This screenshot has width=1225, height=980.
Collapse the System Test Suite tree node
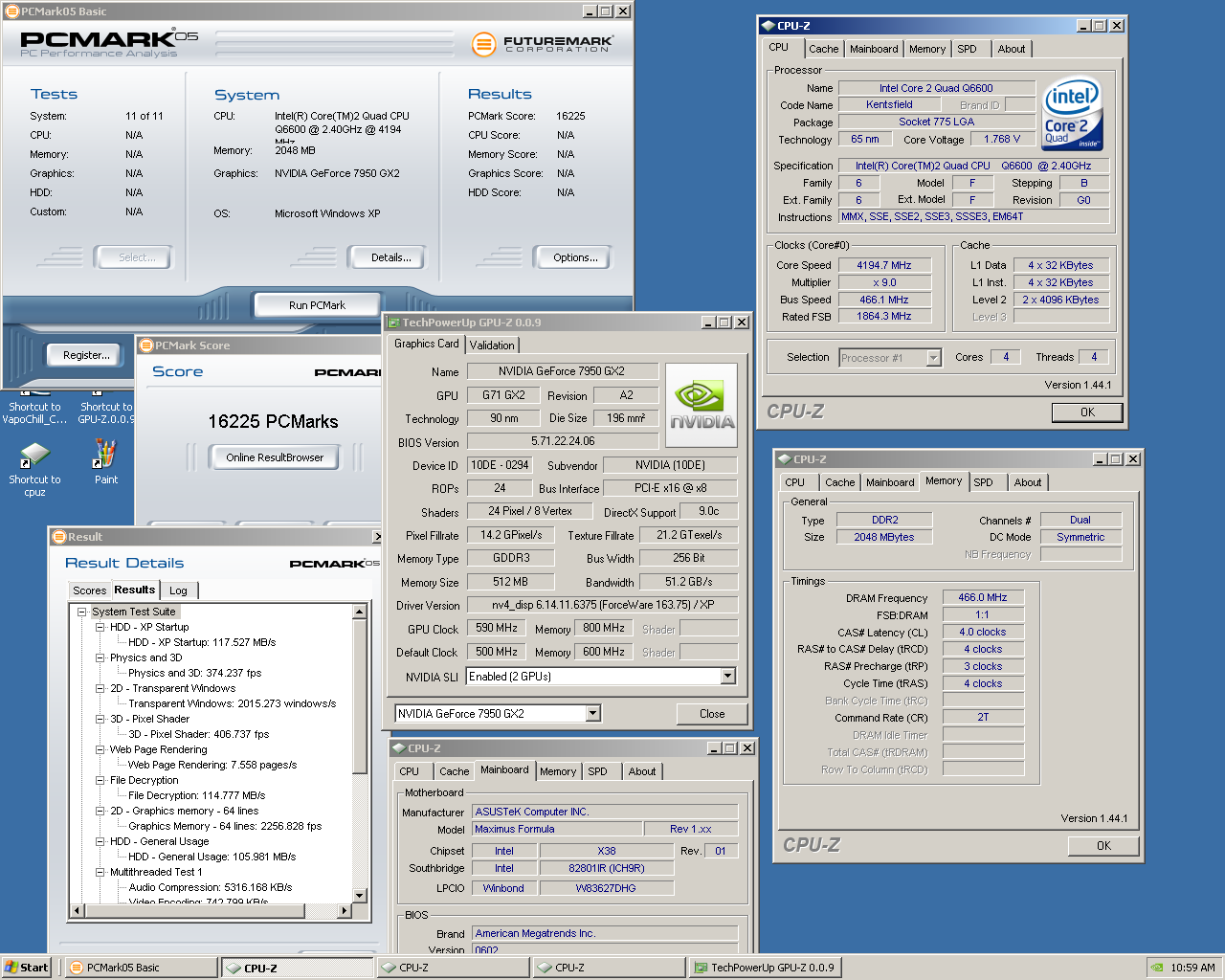point(82,612)
